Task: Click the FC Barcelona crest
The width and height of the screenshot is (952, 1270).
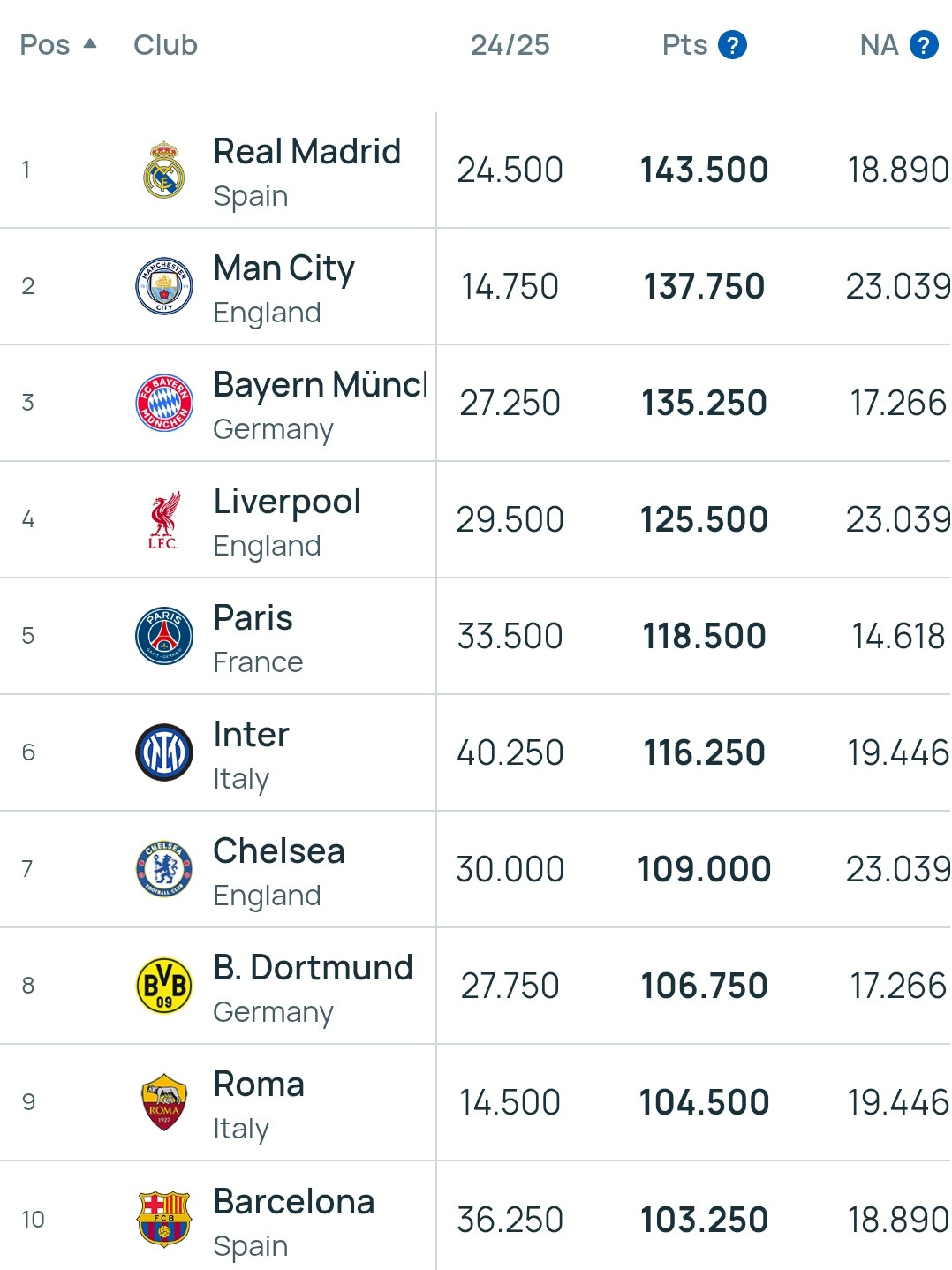Action: [x=164, y=1219]
